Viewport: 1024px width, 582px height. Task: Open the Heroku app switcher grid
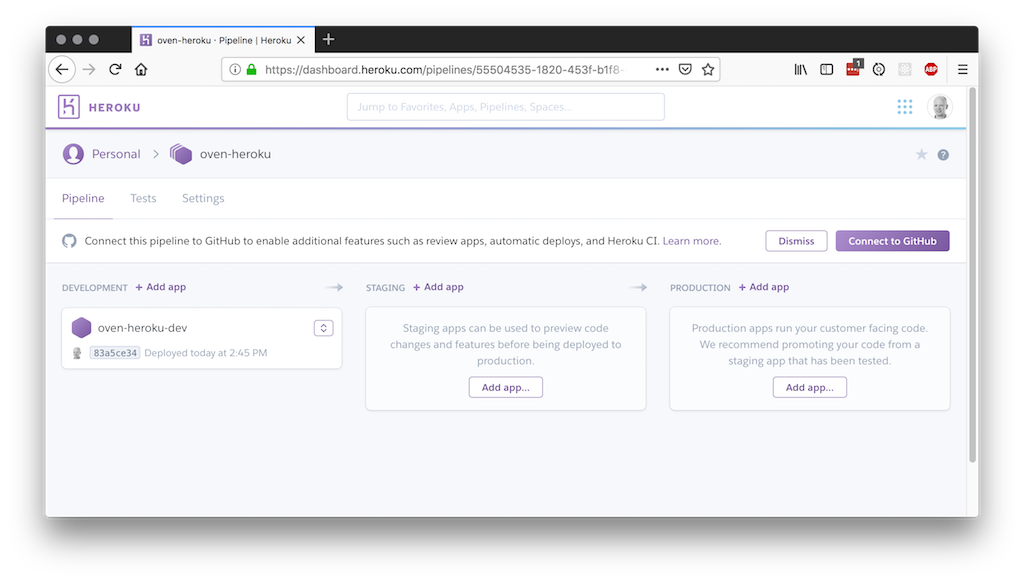click(904, 106)
